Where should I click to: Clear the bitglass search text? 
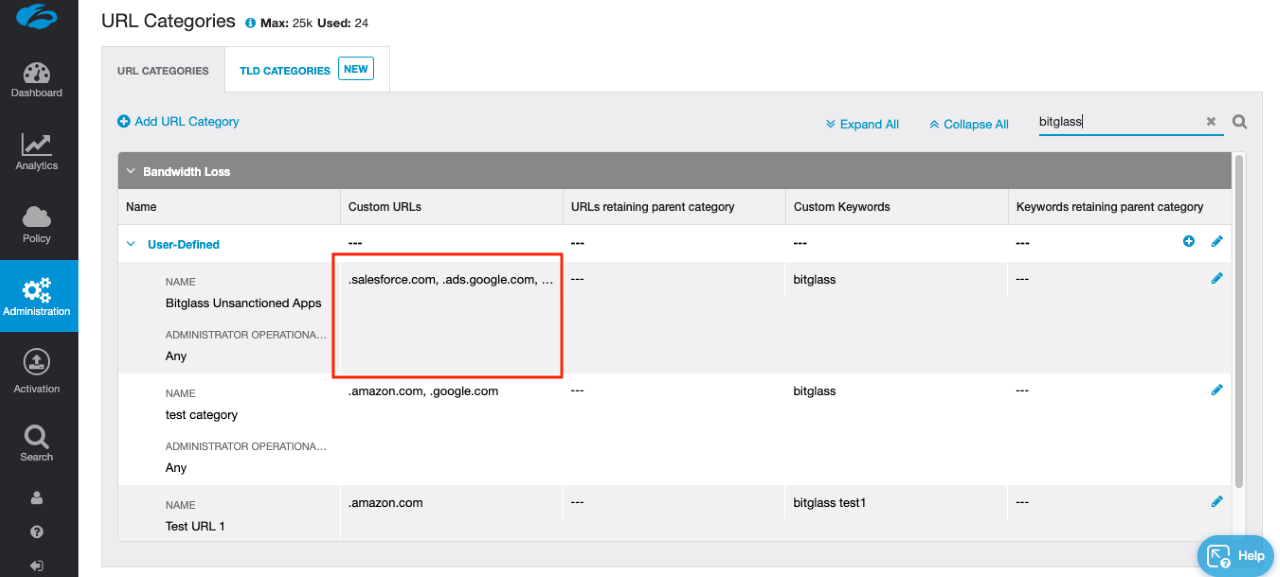pos(1211,122)
